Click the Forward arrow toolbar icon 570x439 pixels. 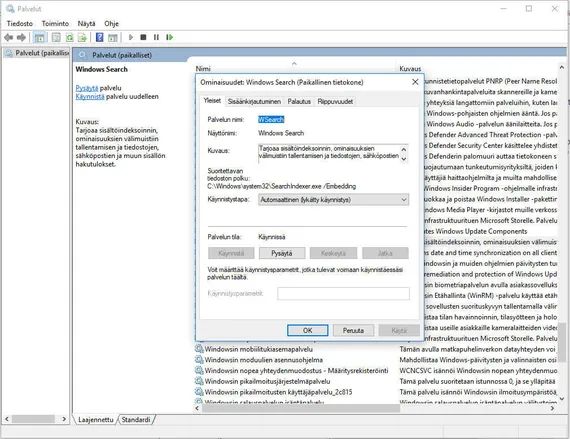pos(21,37)
